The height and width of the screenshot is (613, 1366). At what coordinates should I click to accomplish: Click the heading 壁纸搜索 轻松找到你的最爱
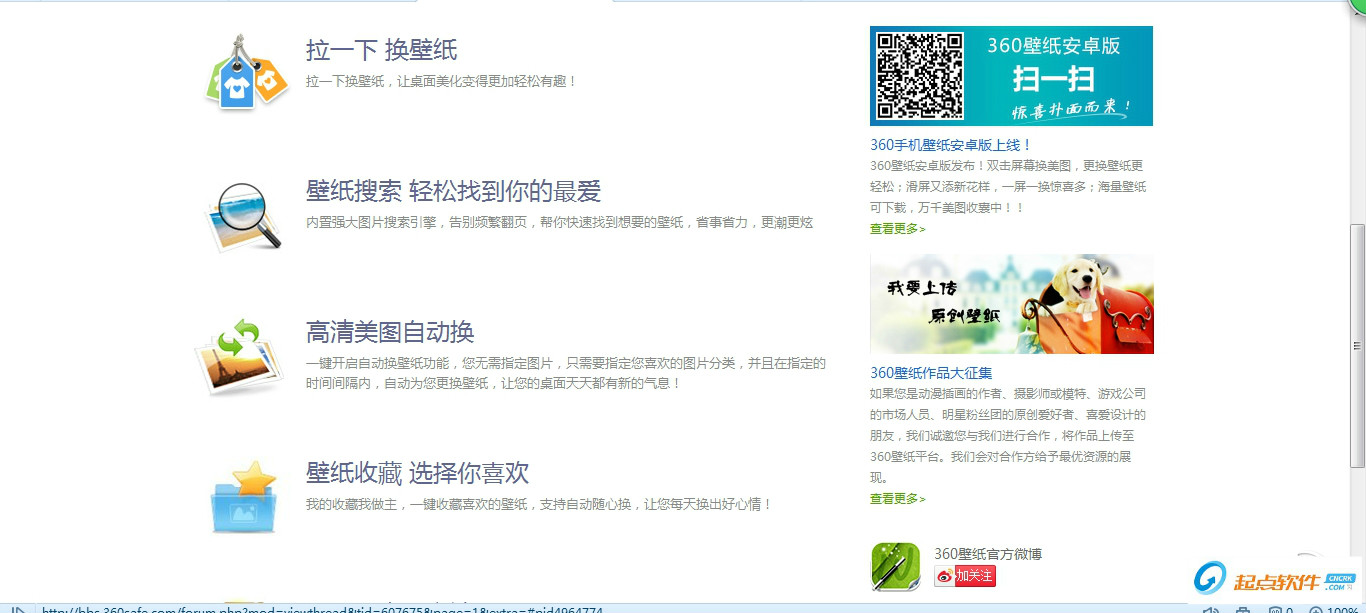[x=453, y=191]
